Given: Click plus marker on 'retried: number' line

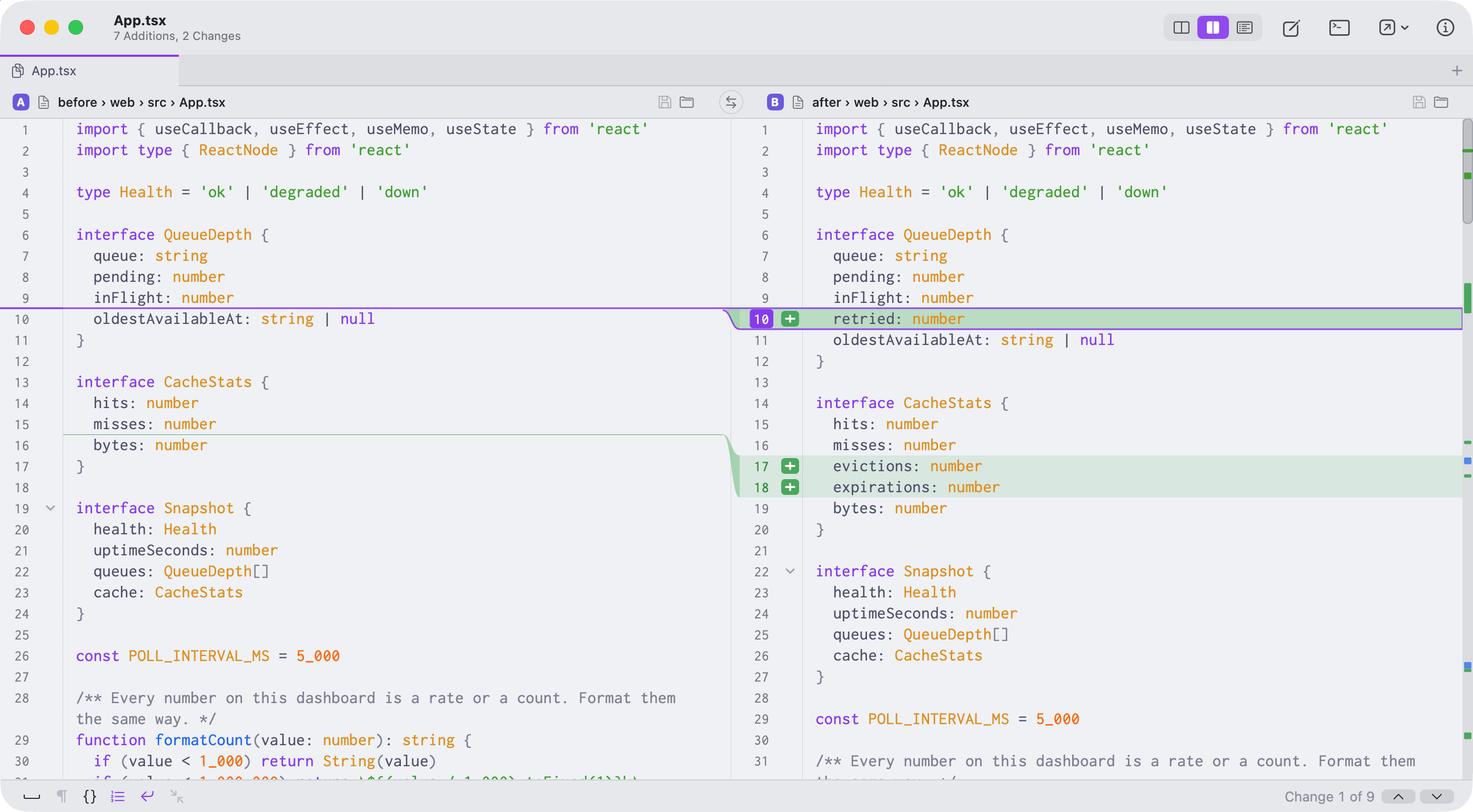Looking at the screenshot, I should click(790, 319).
